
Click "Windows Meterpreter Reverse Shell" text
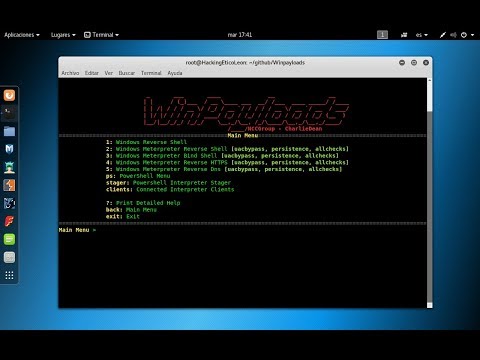(171, 149)
